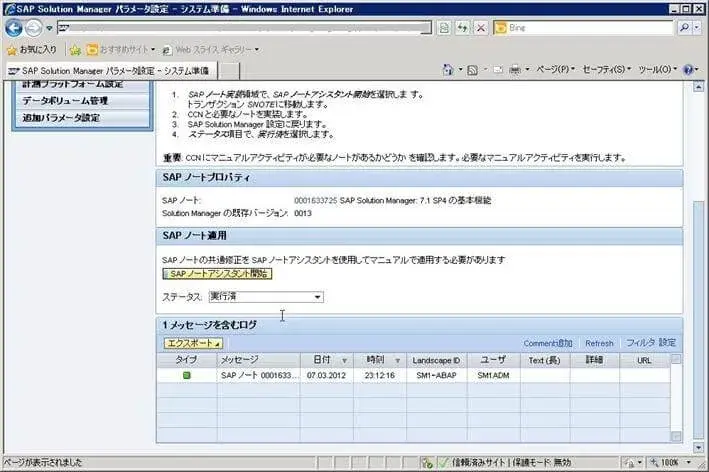The height and width of the screenshot is (472, 709).
Task: Open the recent pages dropdown arrow
Action: pyautogui.click(x=49, y=28)
